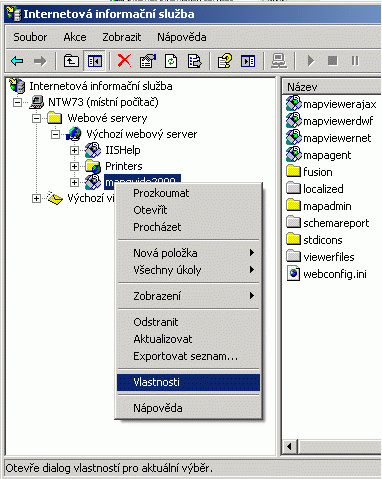This screenshot has width=382, height=479.
Task: Choose Odstranit in context menu
Action: point(188,322)
